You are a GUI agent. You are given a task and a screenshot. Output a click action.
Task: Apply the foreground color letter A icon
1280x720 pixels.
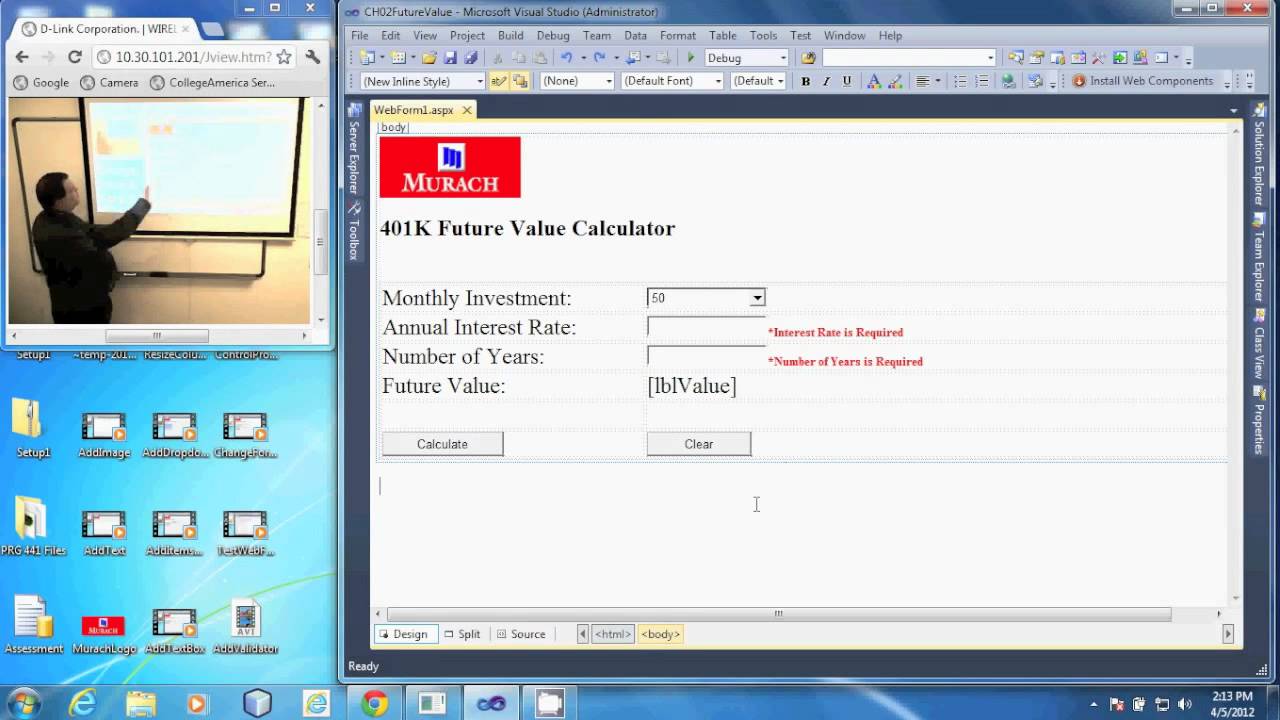pyautogui.click(x=873, y=81)
